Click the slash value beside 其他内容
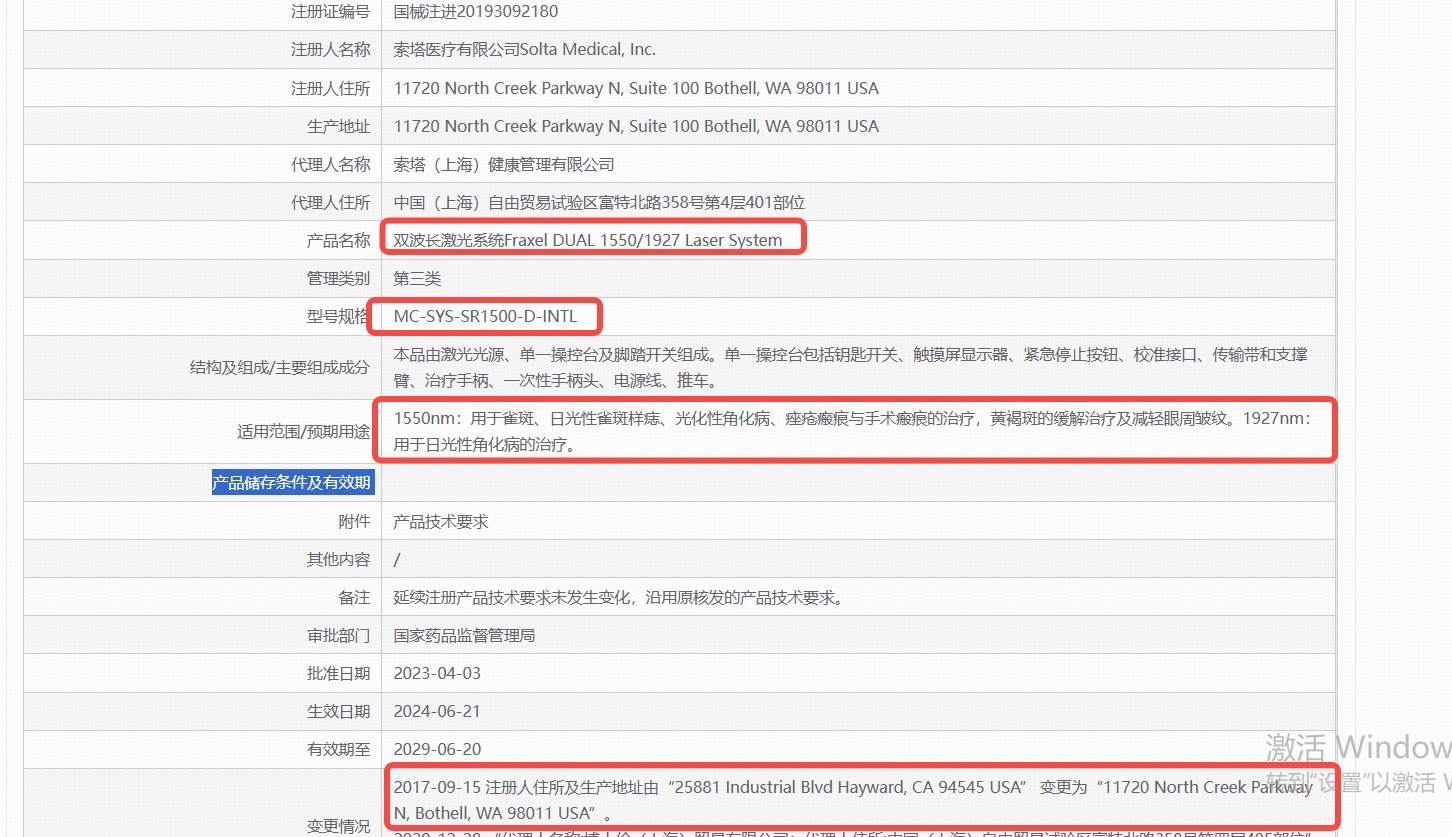Screen dimensions: 1452x837 (397, 559)
